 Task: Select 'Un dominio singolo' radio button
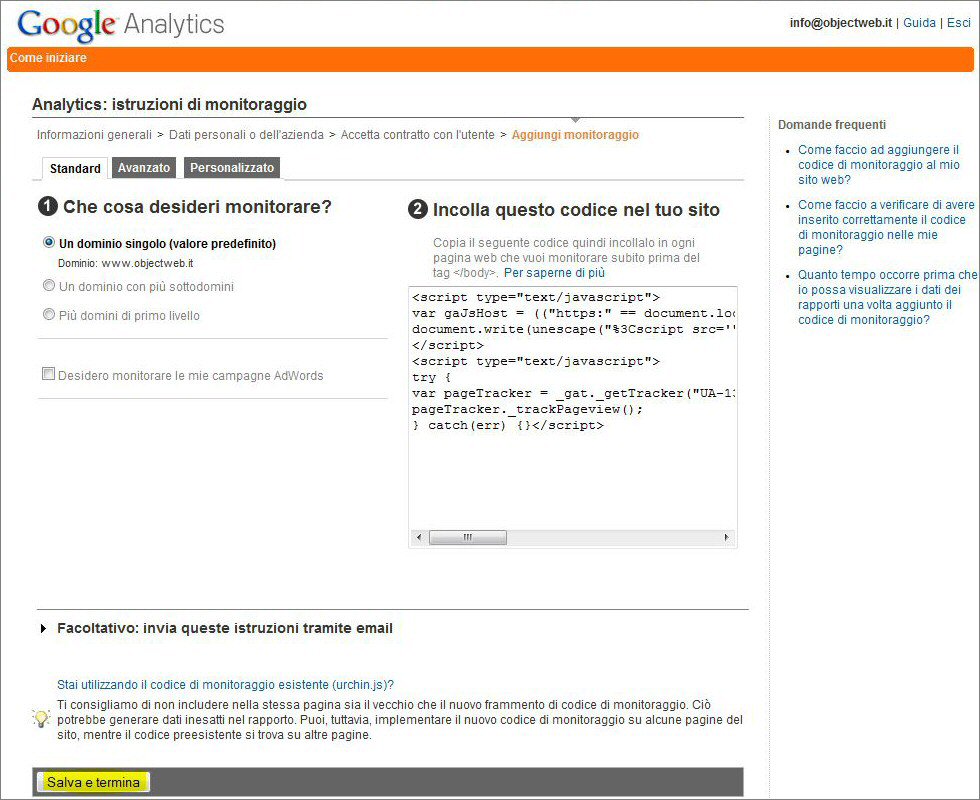49,242
